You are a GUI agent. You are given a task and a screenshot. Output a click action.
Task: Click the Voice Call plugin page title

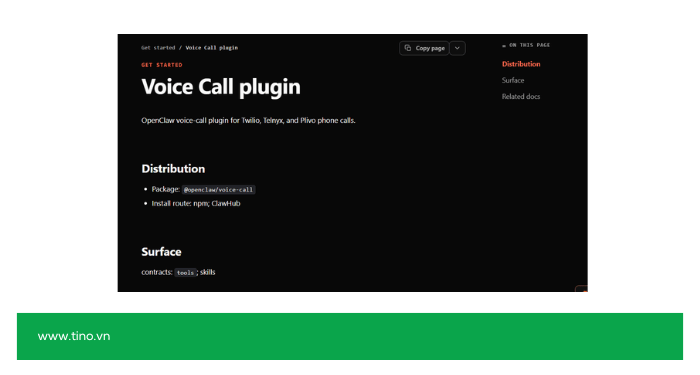point(221,87)
